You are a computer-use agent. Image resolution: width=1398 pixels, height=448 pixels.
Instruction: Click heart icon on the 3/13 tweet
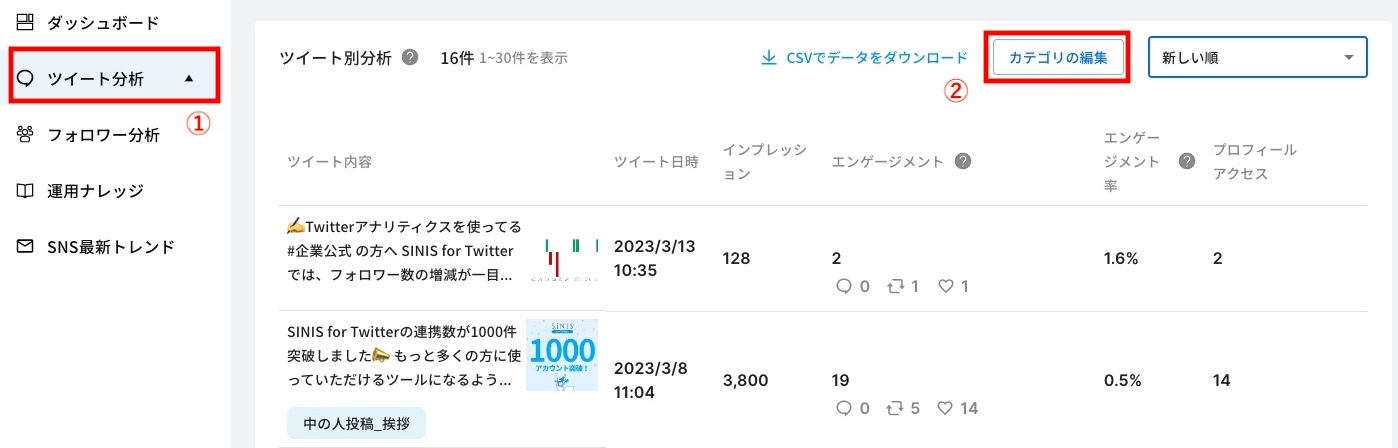point(946,286)
